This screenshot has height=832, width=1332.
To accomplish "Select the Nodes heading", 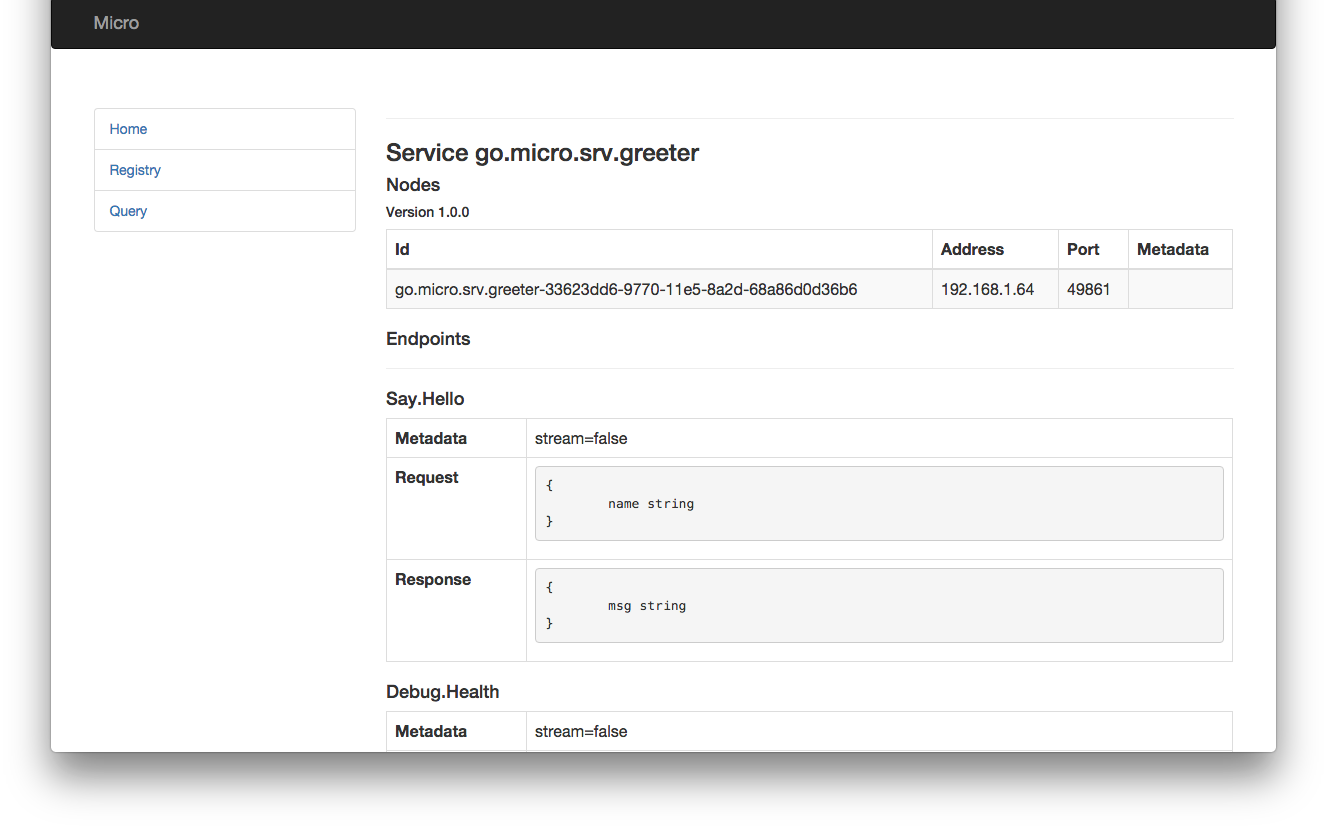I will [x=413, y=185].
